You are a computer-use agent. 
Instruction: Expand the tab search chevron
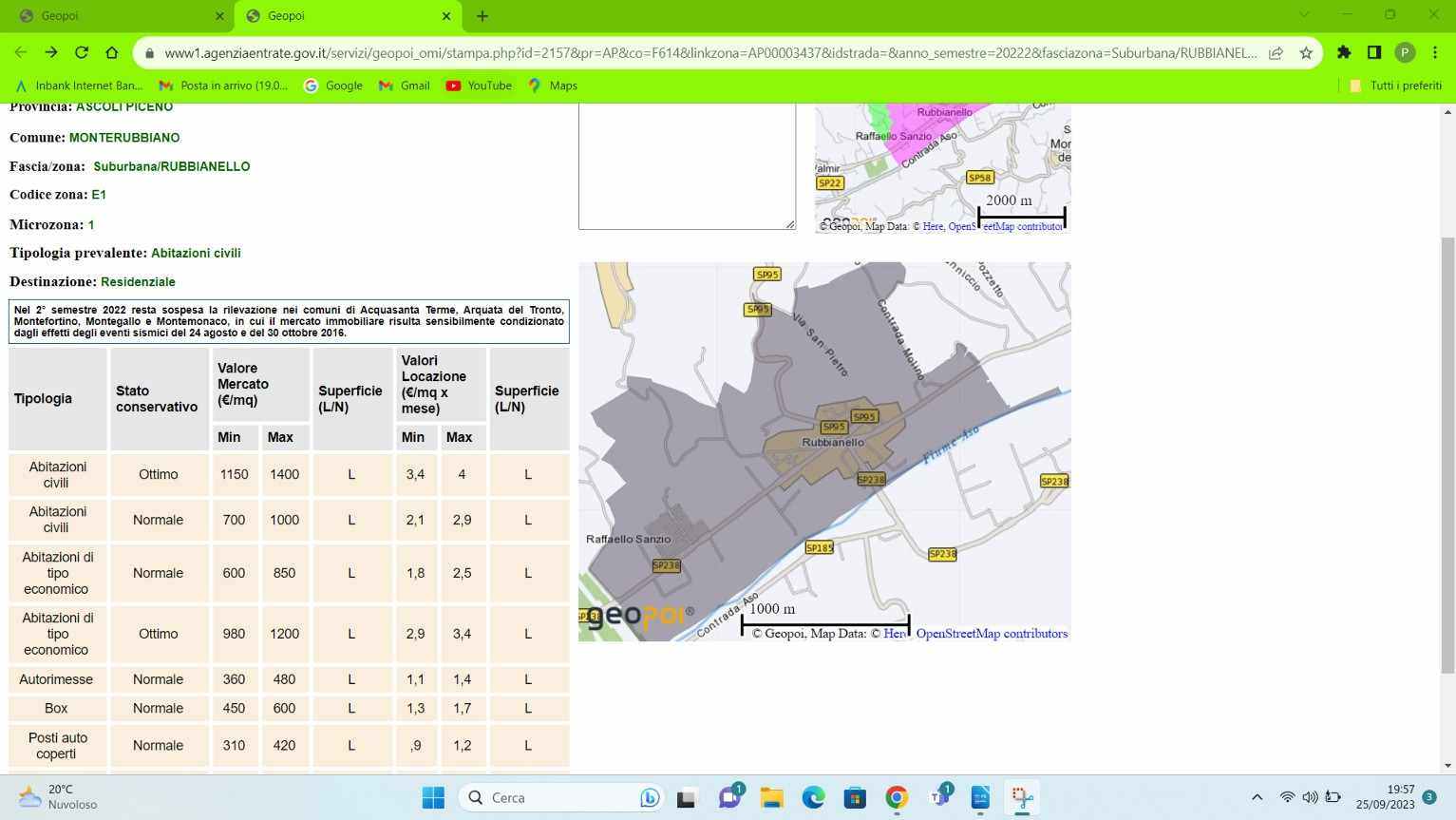(x=1303, y=15)
